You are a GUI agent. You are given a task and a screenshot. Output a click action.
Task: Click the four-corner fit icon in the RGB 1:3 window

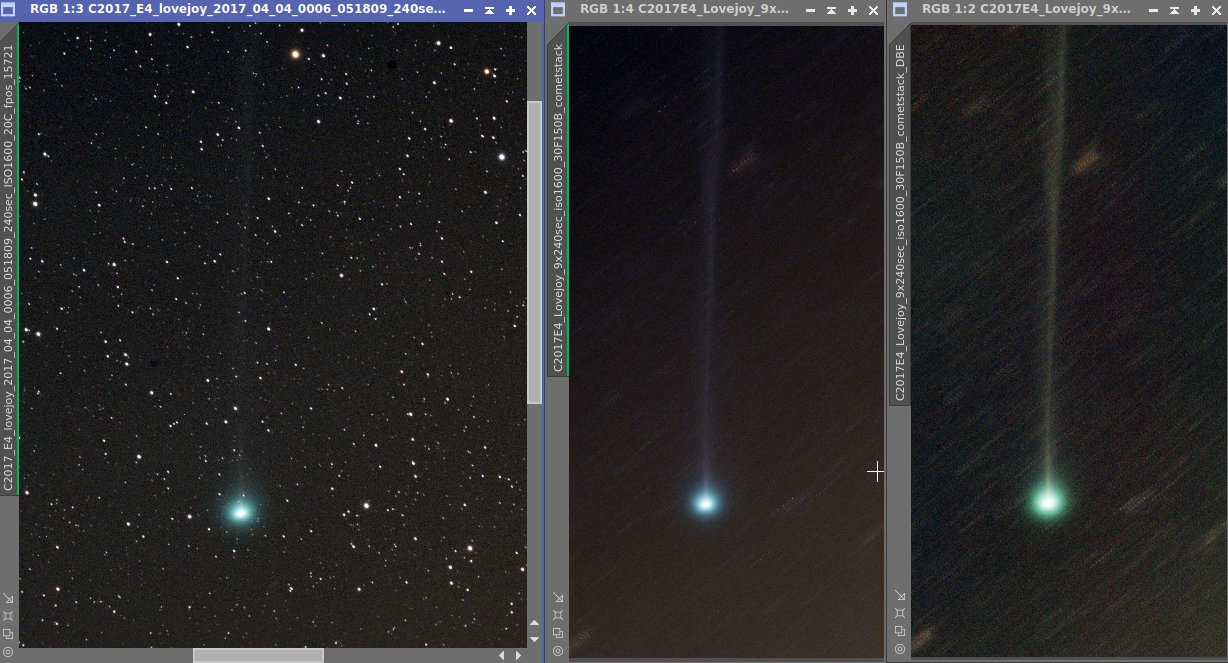point(8,616)
